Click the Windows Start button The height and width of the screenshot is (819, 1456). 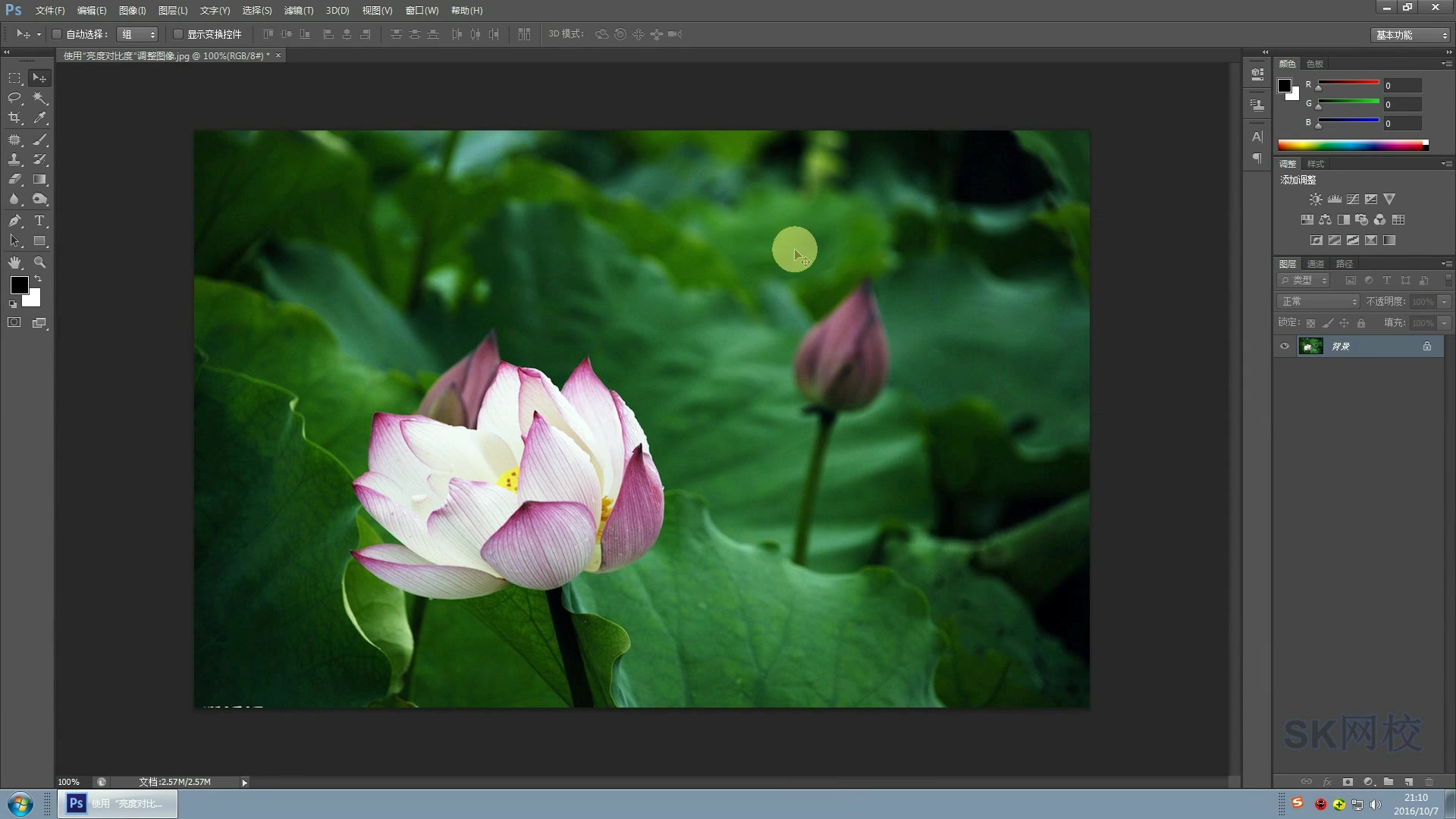pyautogui.click(x=20, y=804)
